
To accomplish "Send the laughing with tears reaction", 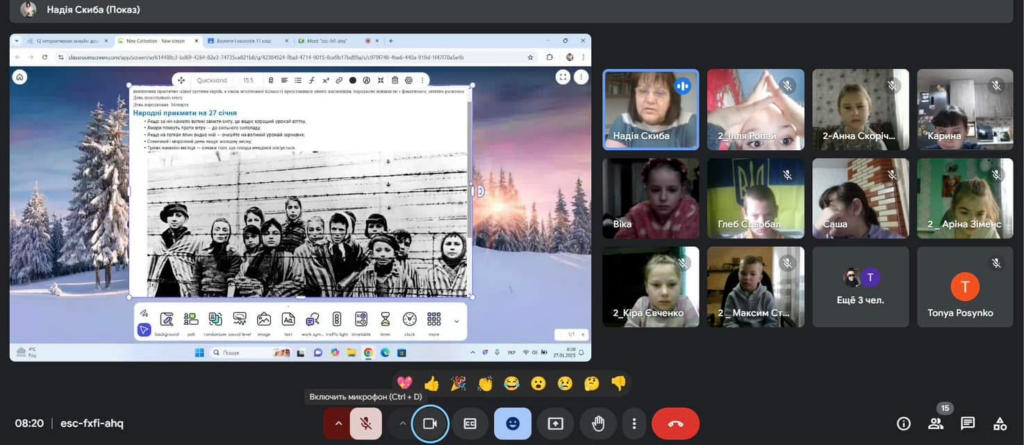I will pos(511,384).
